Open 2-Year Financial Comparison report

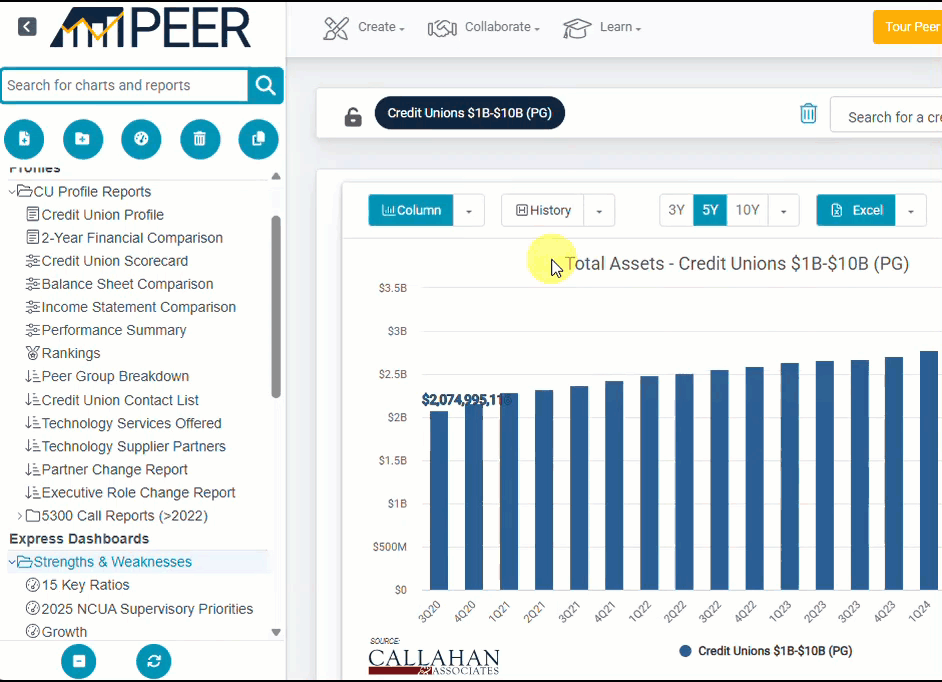[124, 238]
